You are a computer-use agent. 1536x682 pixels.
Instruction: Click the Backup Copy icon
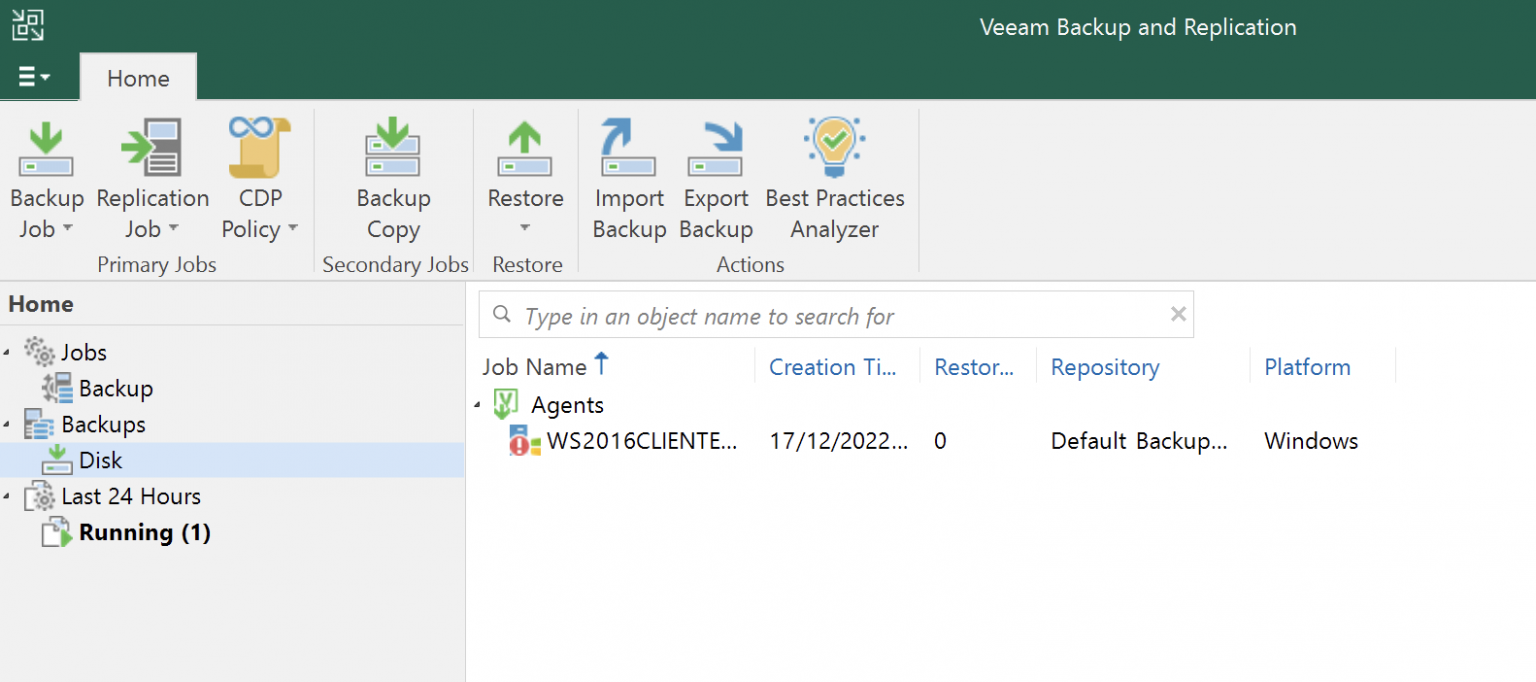(393, 150)
